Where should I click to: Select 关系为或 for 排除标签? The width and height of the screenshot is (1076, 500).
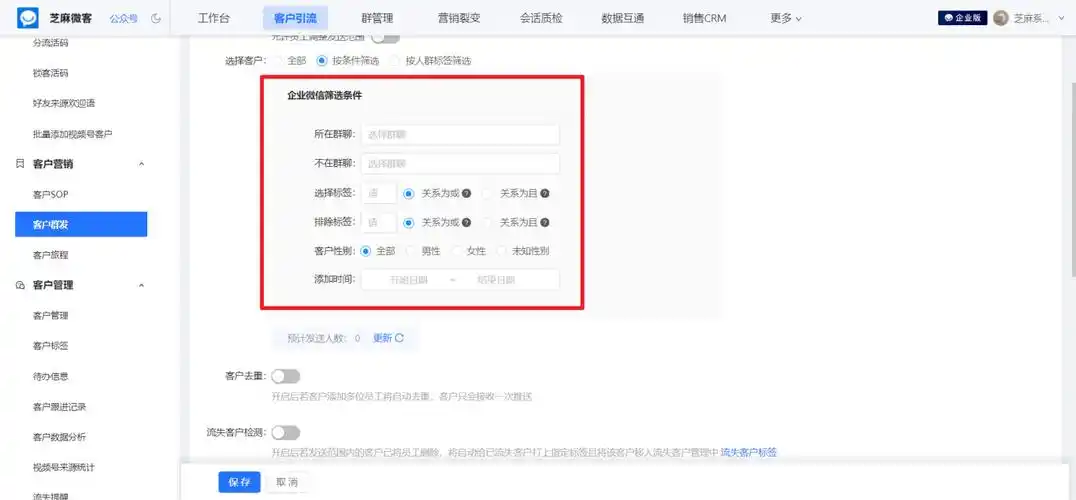[409, 223]
